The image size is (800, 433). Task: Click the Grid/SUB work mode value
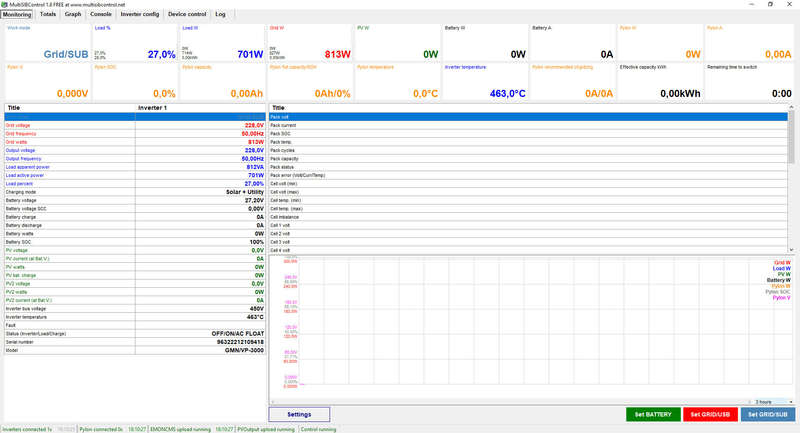66,54
